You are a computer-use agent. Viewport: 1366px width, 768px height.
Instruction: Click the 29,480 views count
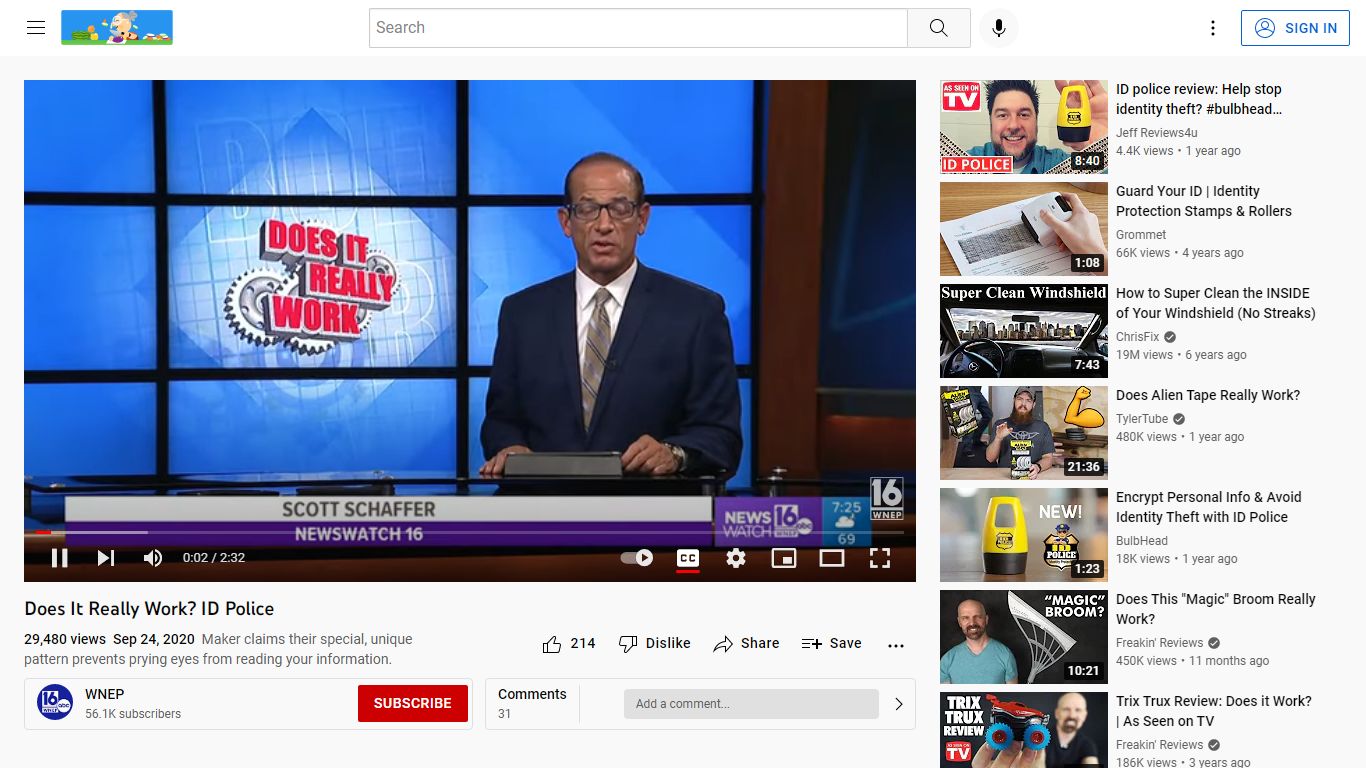tap(65, 639)
